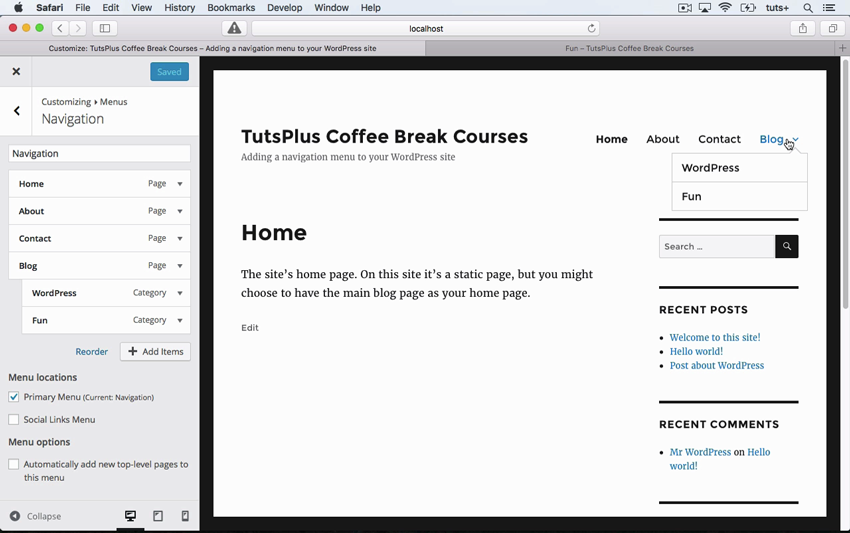Check Automatically add new top-level pages

coord(14,464)
